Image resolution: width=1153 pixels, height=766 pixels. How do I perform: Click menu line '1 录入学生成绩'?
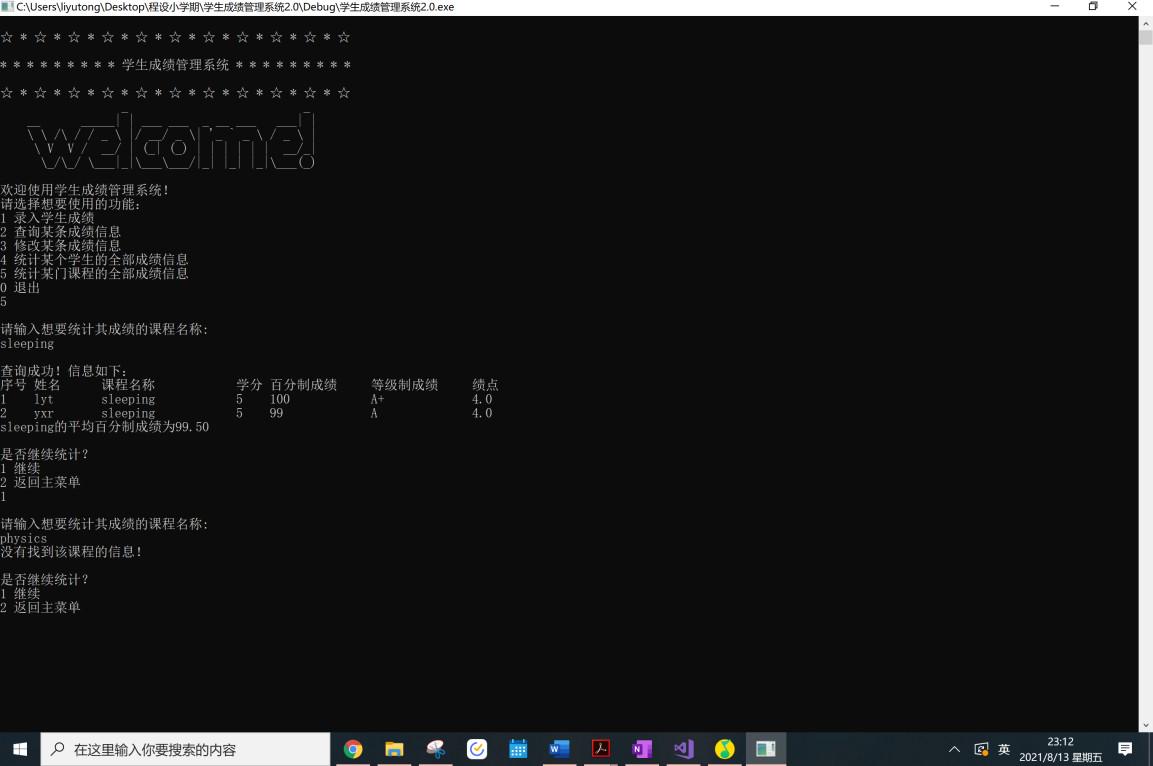point(47,218)
